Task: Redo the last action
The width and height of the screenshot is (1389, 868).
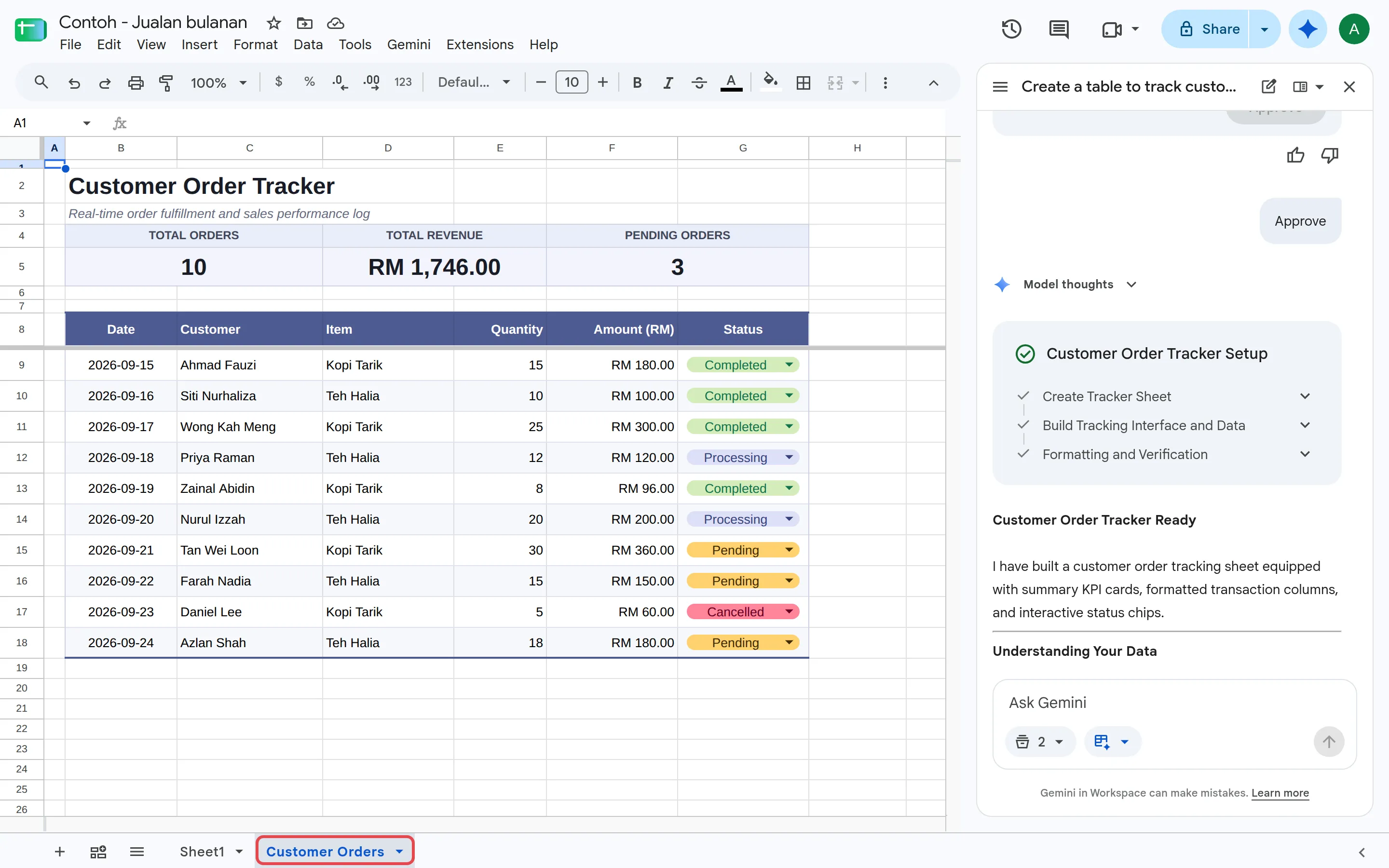Action: tap(105, 82)
